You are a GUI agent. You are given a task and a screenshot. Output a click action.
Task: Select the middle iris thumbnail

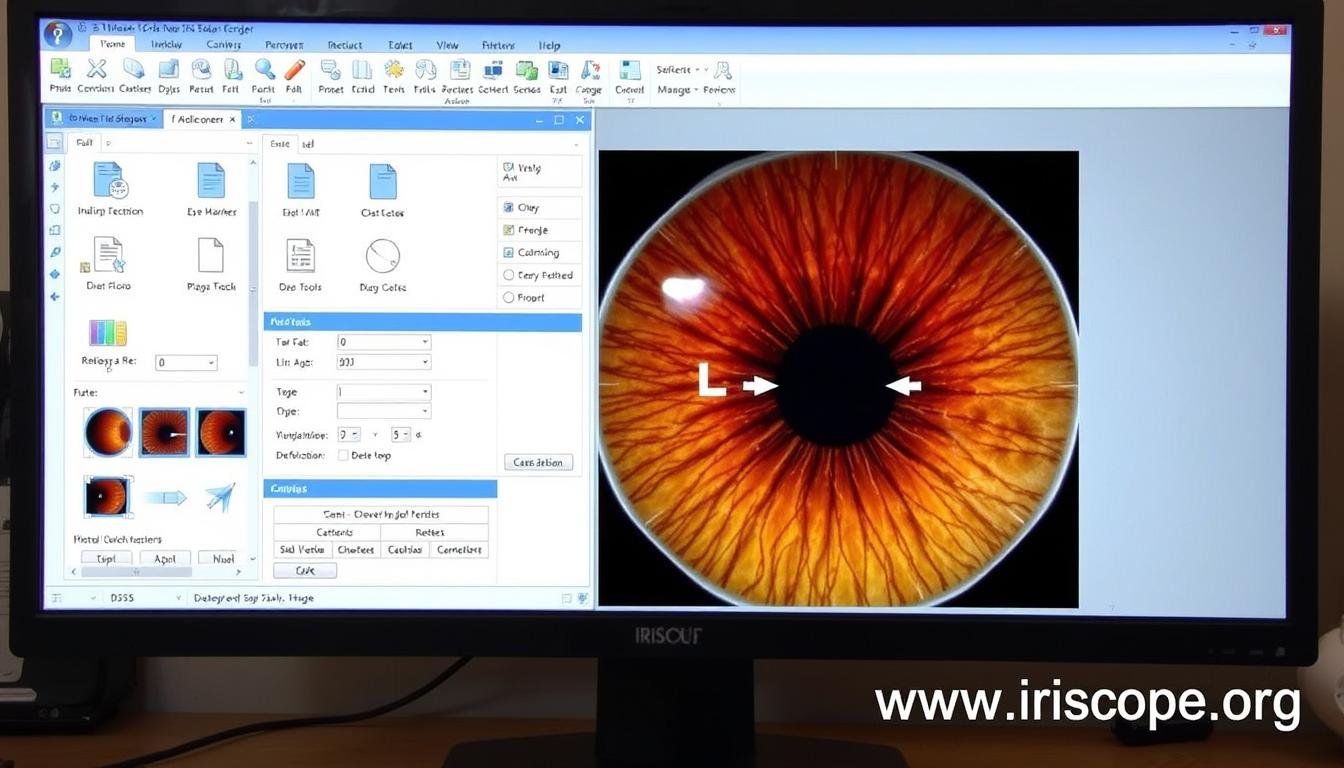coord(164,432)
